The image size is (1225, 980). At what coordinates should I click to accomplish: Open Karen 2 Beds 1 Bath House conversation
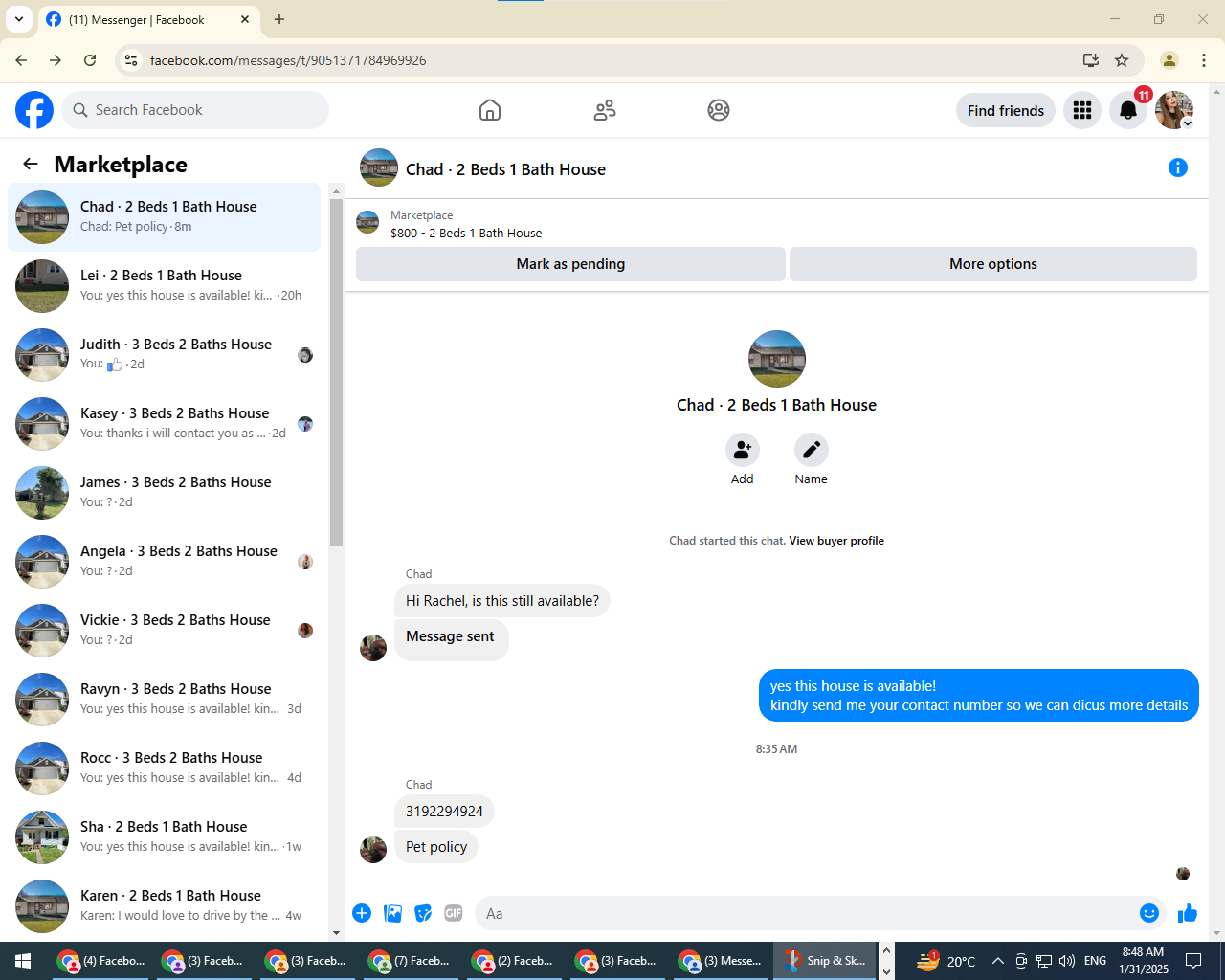point(164,906)
